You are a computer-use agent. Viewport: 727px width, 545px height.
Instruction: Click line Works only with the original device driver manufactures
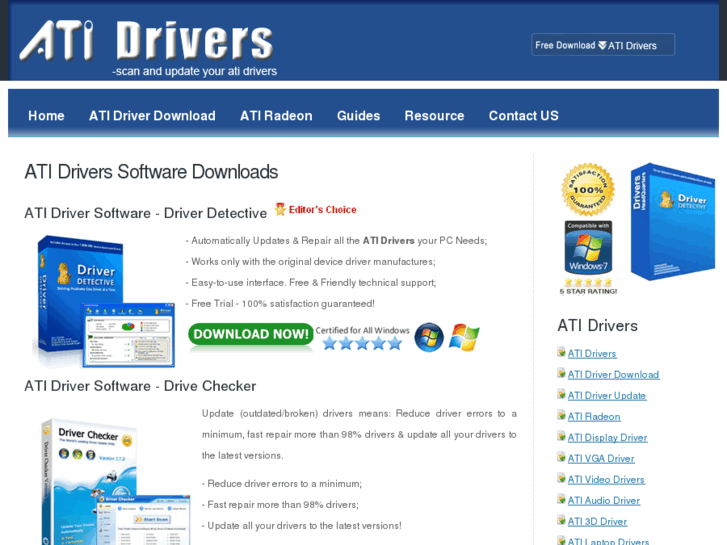[x=310, y=262]
